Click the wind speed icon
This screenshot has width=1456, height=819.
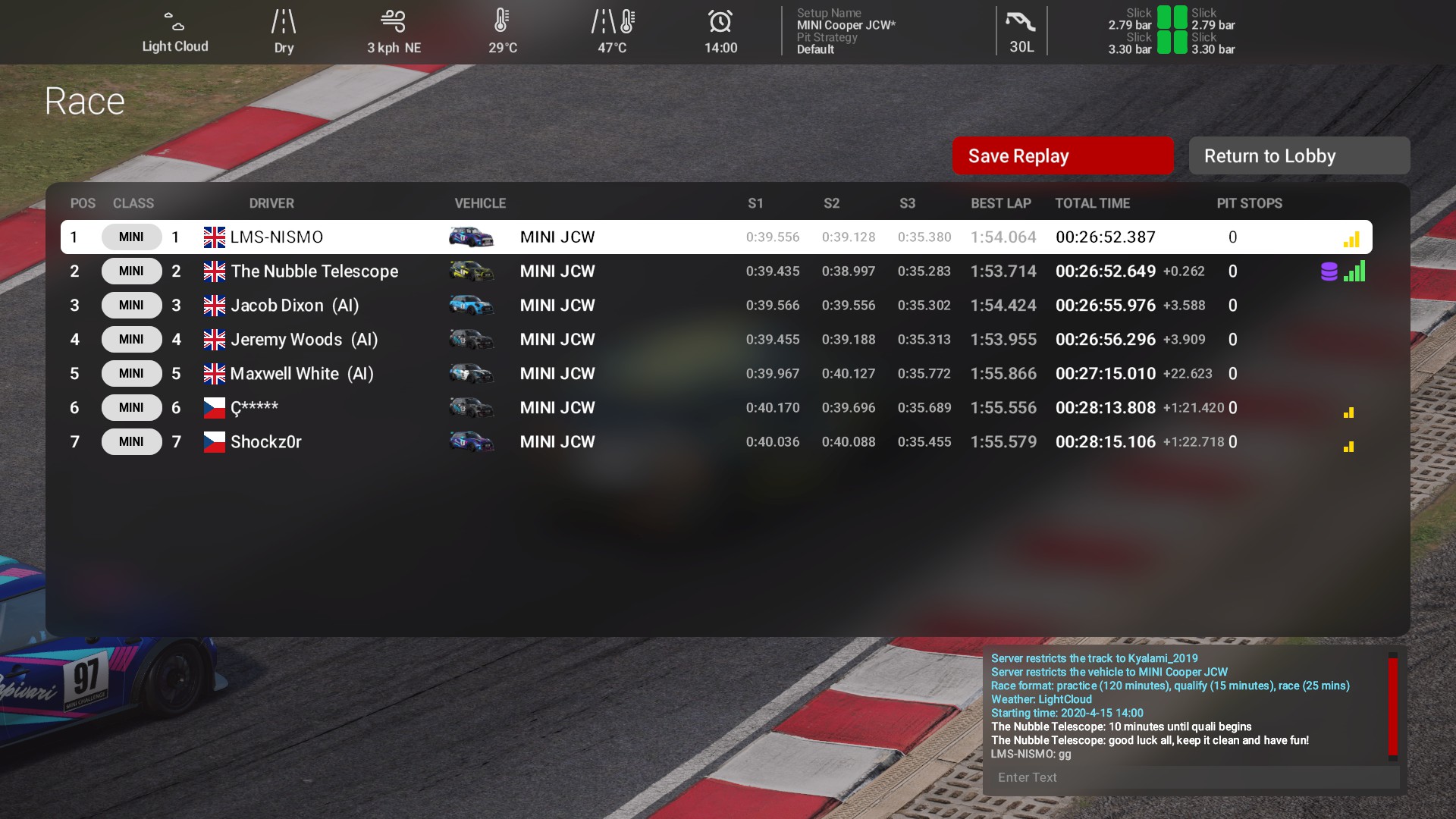tap(394, 21)
